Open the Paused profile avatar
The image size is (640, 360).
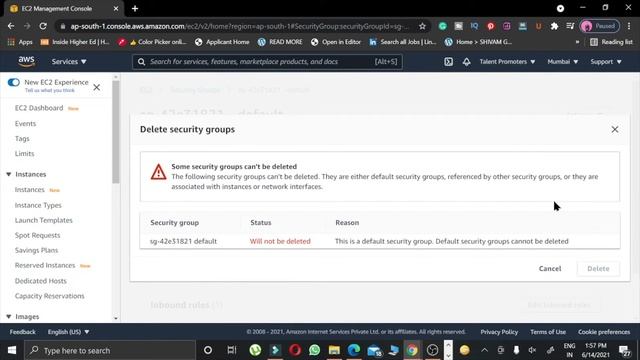click(x=600, y=26)
